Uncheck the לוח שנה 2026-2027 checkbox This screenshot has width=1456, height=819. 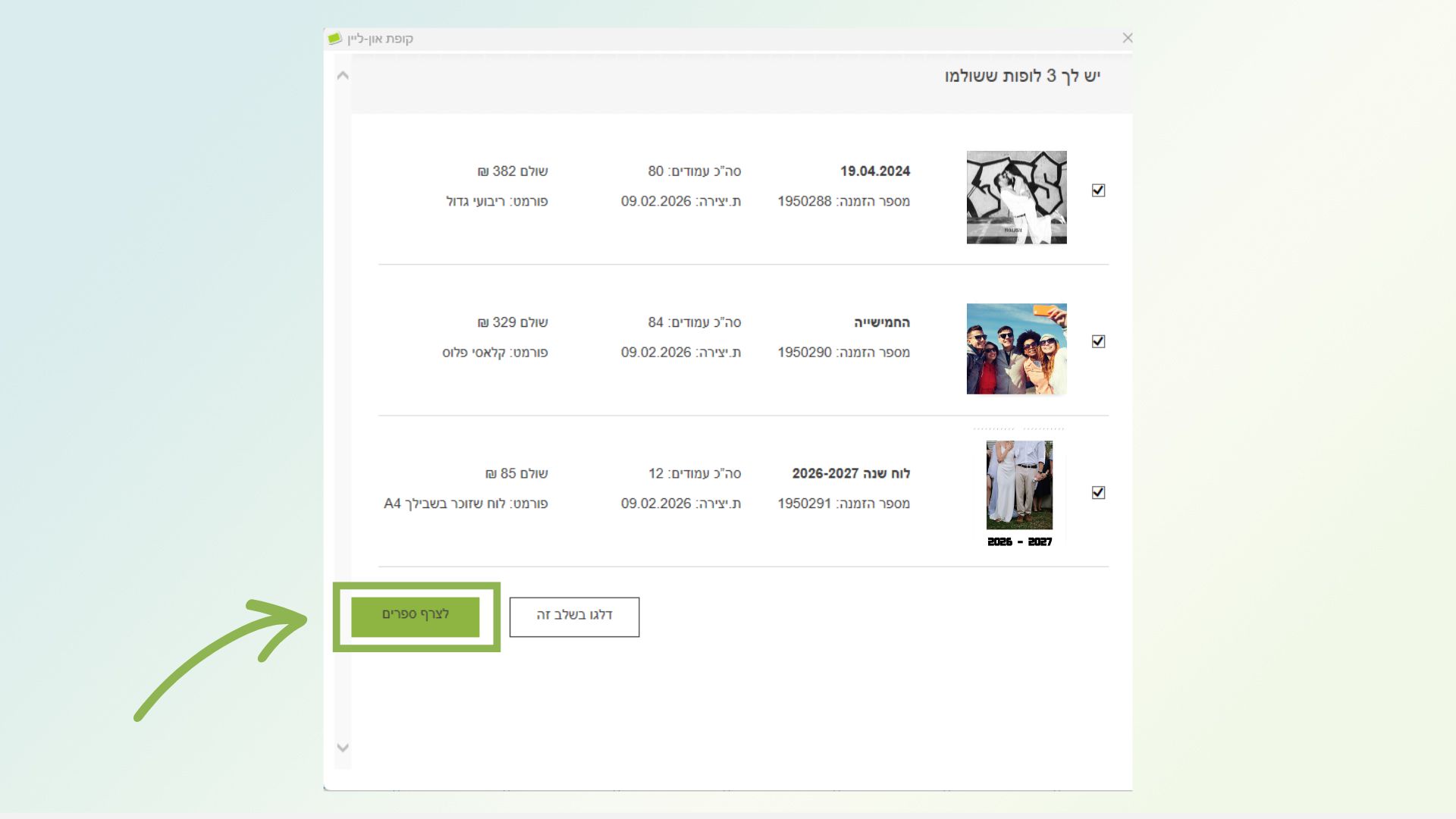tap(1098, 493)
